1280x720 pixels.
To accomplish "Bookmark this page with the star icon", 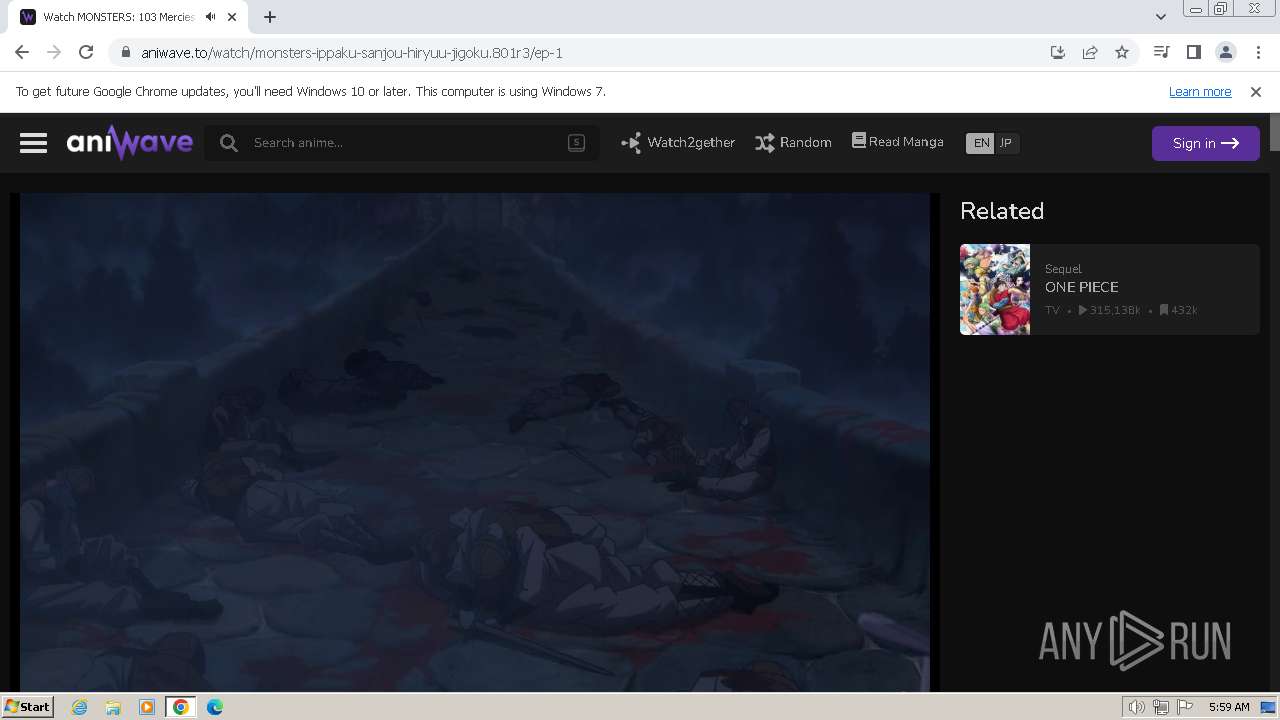I will coord(1122,53).
